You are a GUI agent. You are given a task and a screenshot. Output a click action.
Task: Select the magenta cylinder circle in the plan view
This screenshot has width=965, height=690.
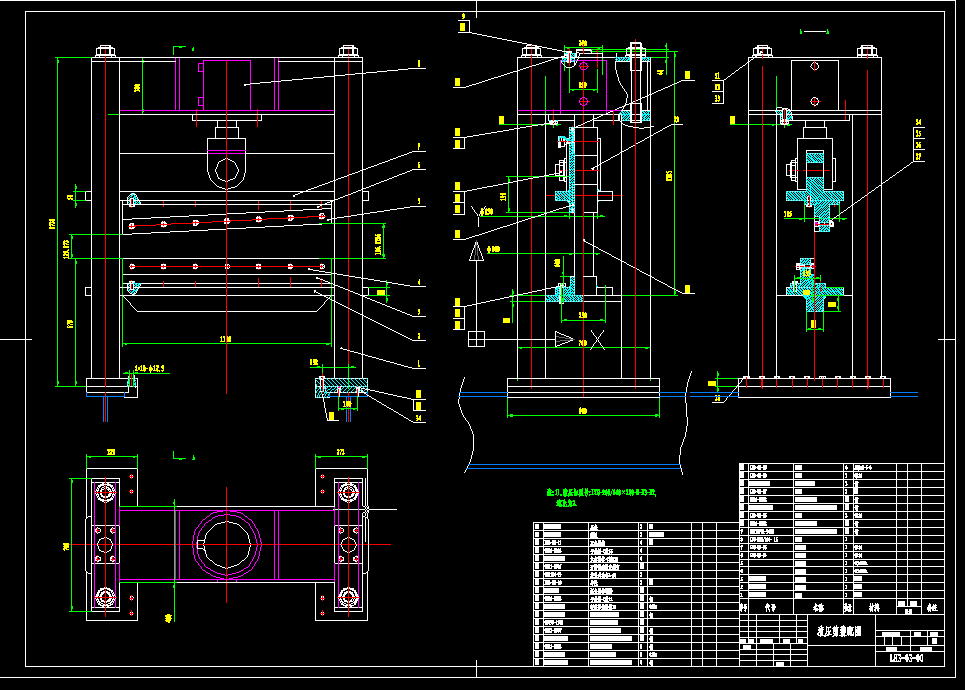(226, 544)
